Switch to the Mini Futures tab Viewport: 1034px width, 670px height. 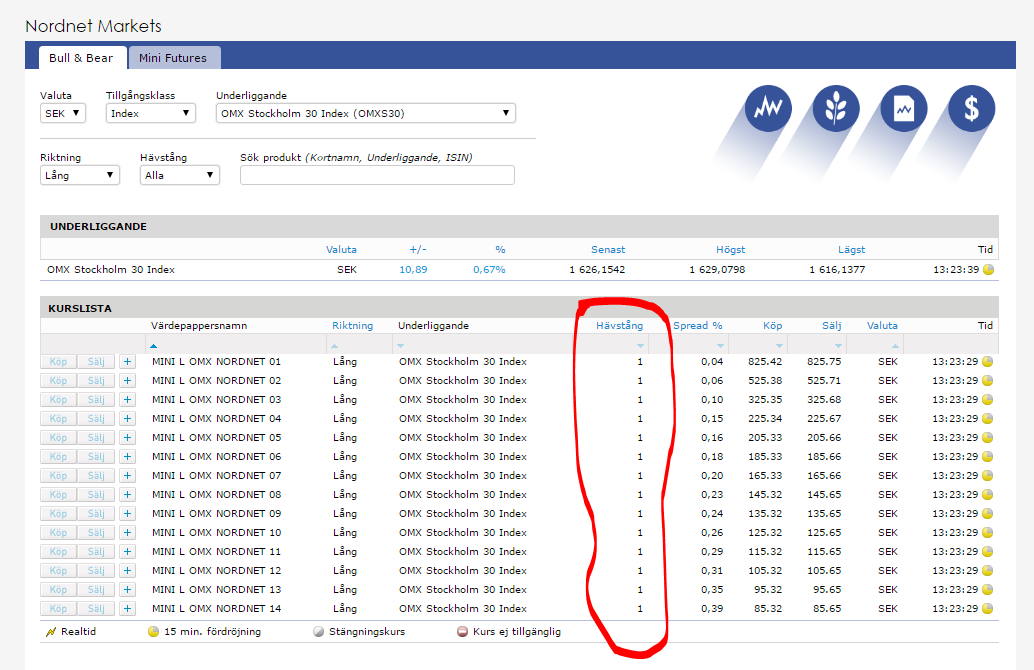point(173,58)
